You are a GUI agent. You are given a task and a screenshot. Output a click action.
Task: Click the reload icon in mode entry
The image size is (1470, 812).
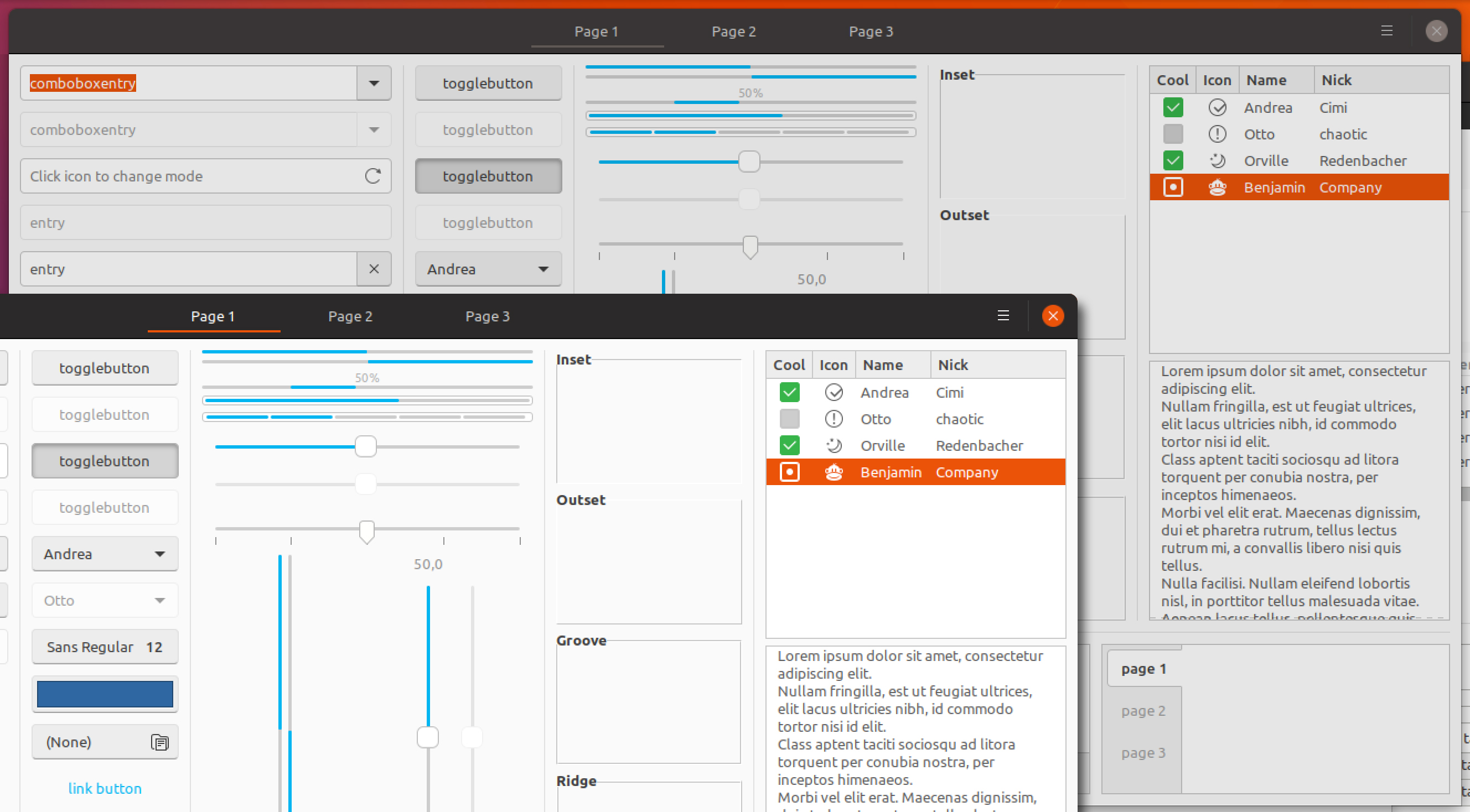click(x=372, y=176)
